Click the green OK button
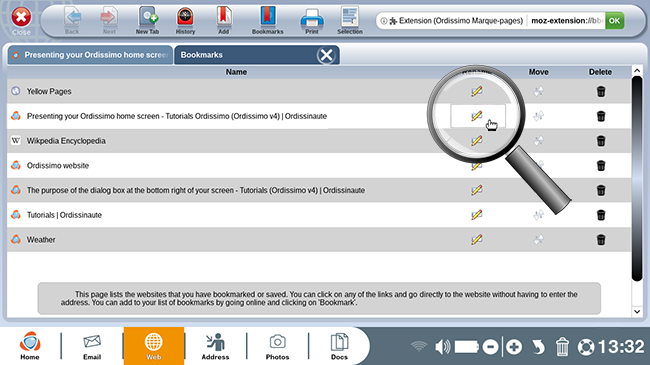The image size is (650, 365). pyautogui.click(x=614, y=20)
